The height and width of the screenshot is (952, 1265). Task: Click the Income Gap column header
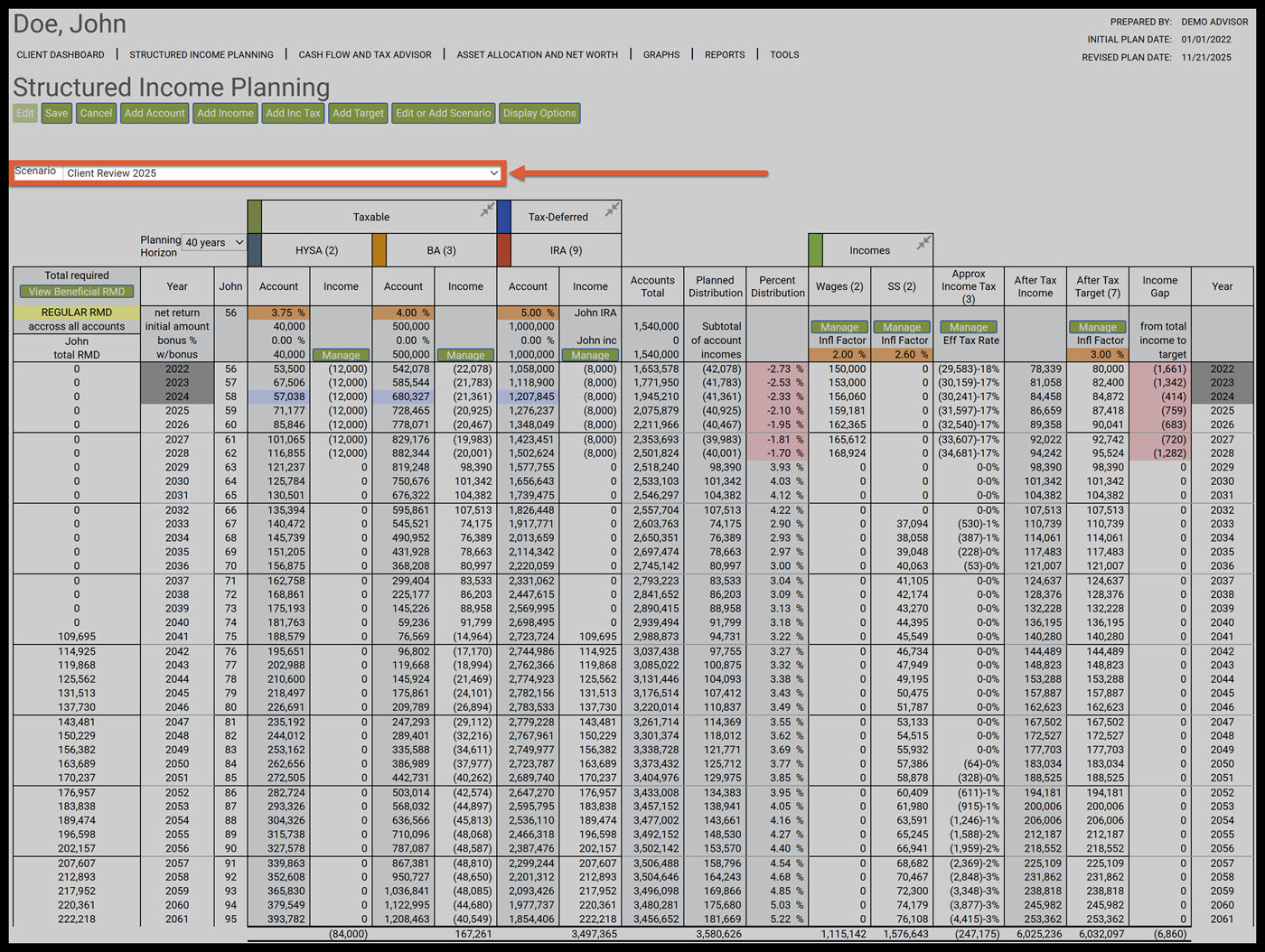click(1160, 286)
